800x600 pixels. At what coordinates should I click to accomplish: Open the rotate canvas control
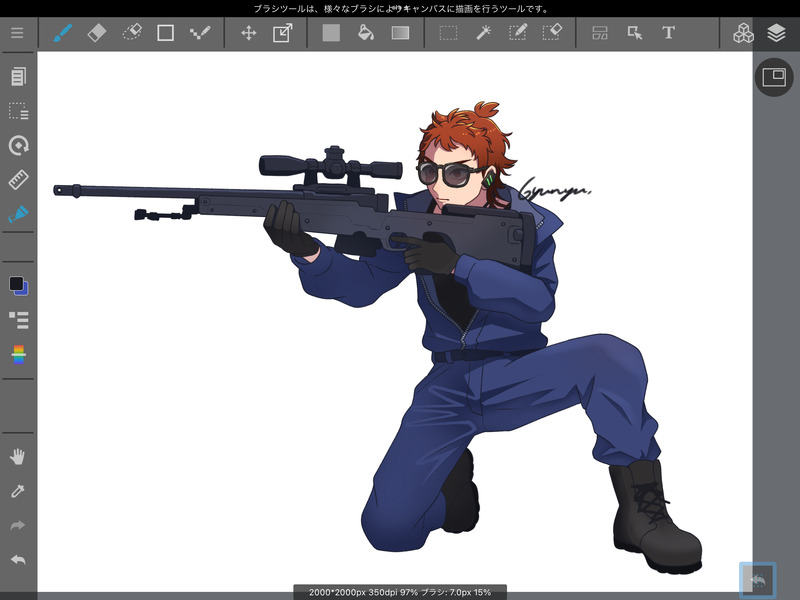18,145
